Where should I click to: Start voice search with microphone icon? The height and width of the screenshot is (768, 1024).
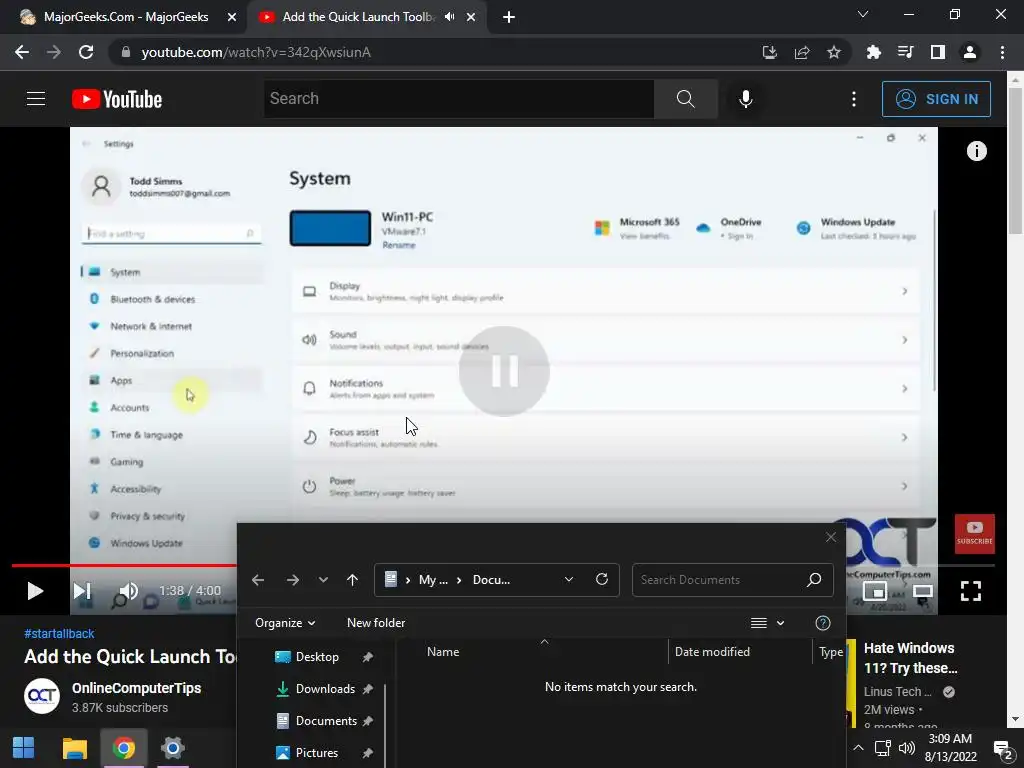[x=745, y=99]
